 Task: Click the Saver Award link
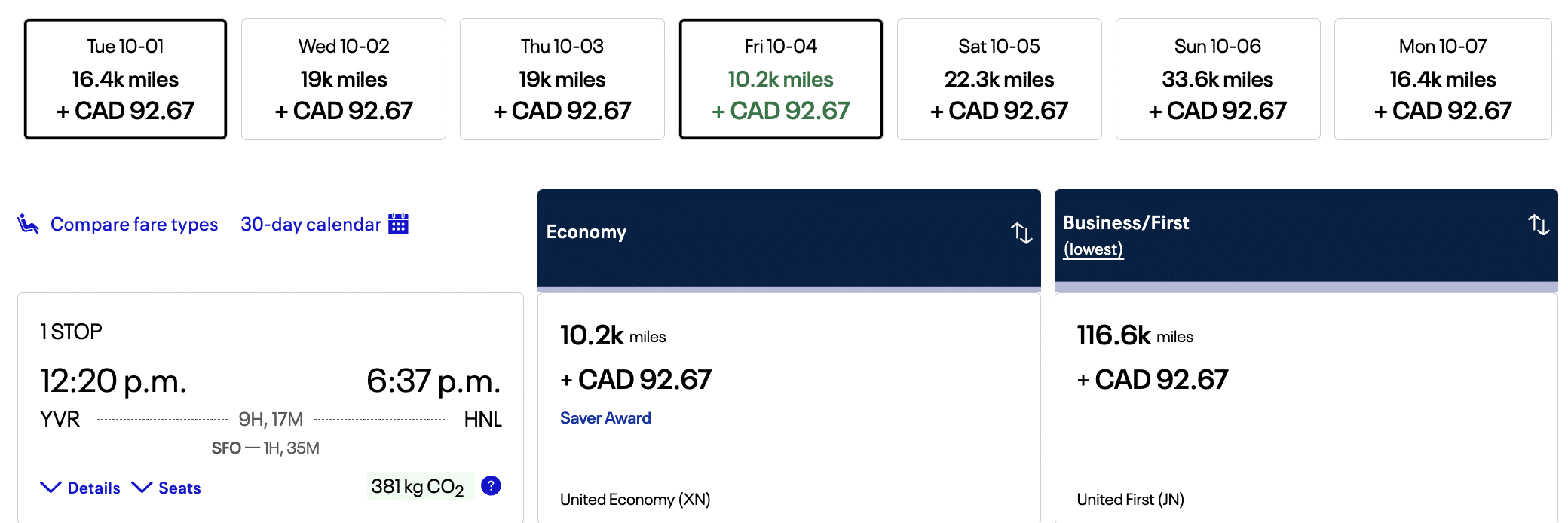click(605, 418)
